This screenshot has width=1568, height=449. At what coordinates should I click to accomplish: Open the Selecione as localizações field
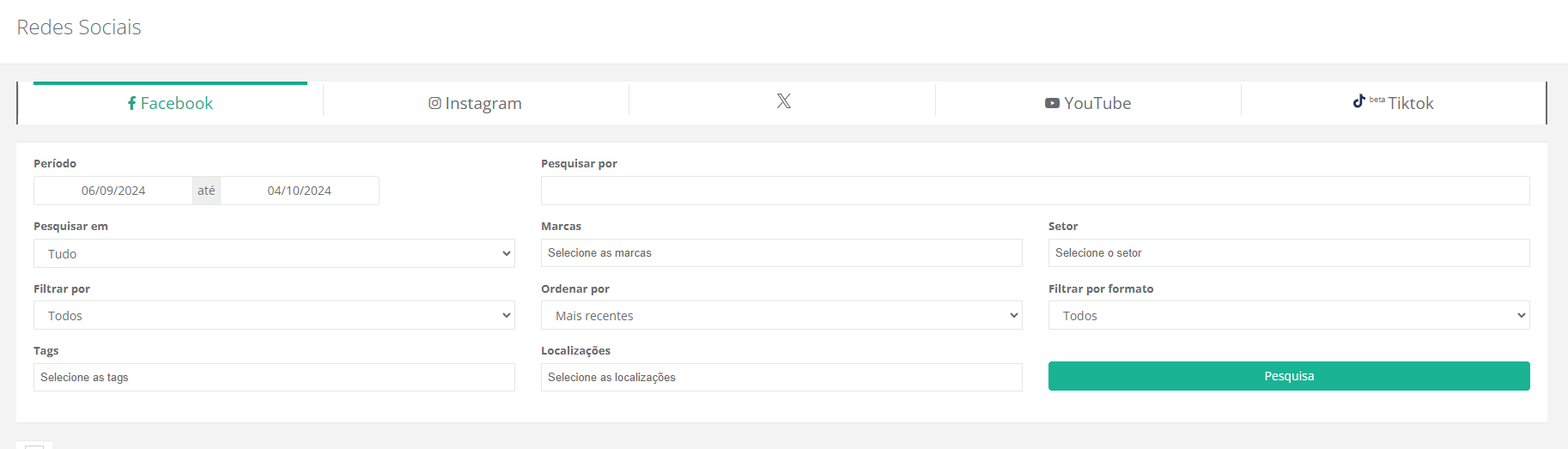point(781,378)
